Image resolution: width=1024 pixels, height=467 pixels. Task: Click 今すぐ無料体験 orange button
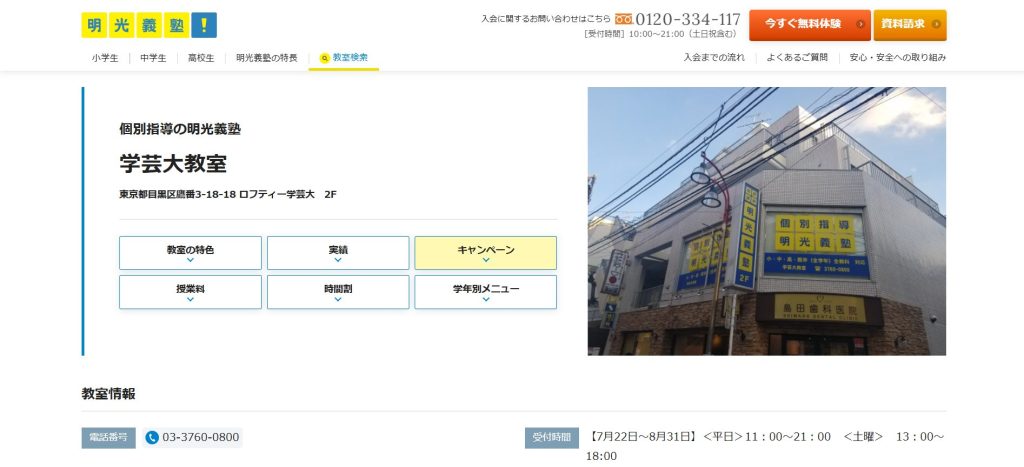[x=810, y=25]
